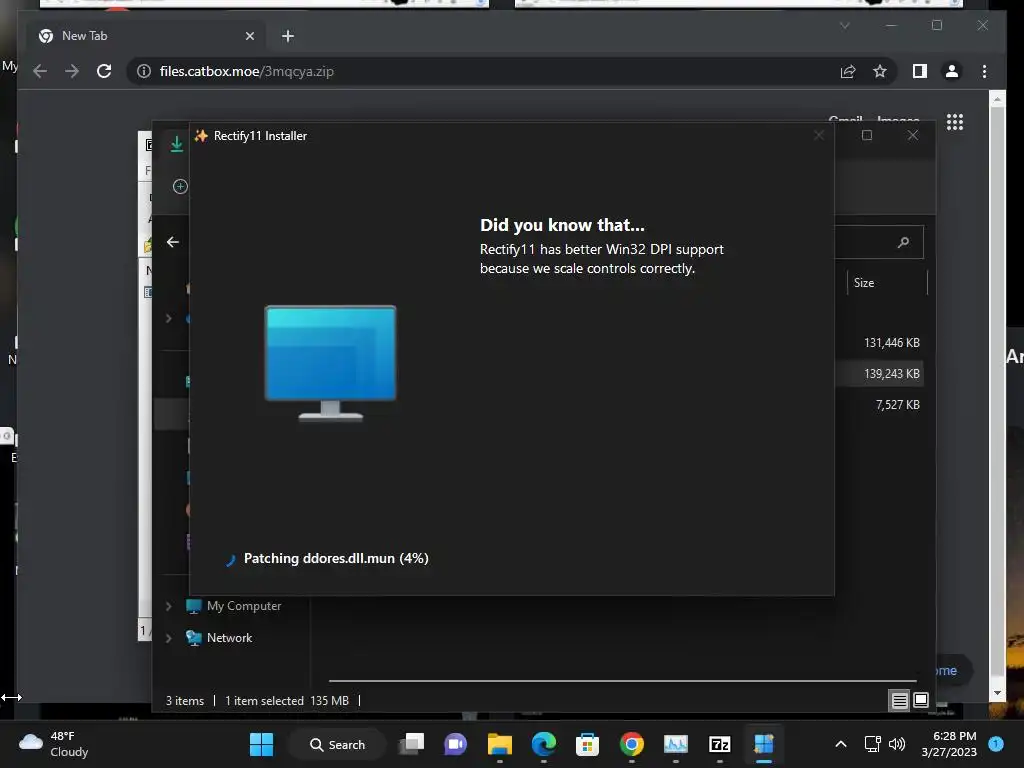Reload the page in Chrome
The width and height of the screenshot is (1024, 768).
pos(104,71)
